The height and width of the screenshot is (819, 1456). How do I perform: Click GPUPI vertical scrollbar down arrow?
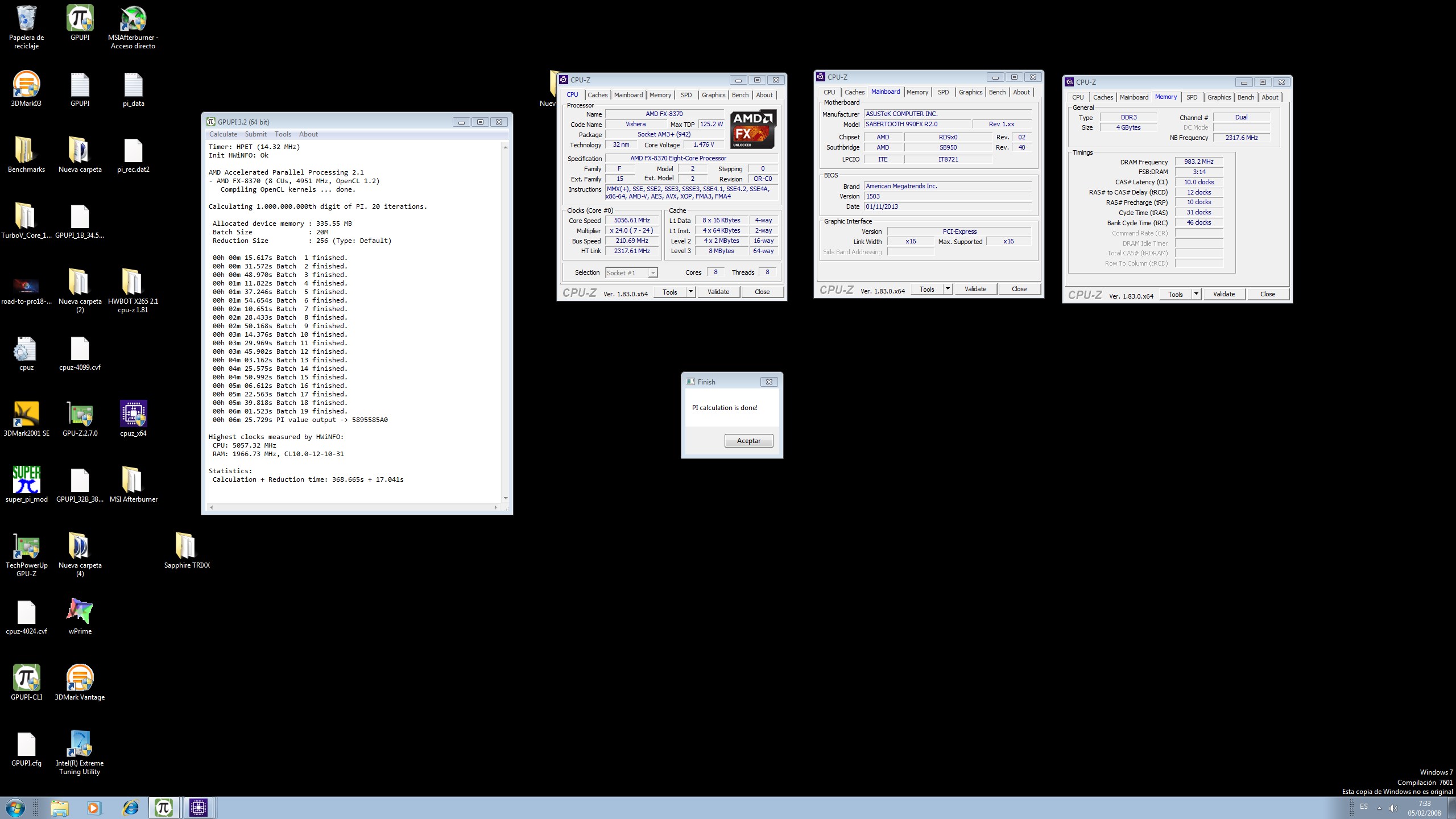[506, 498]
